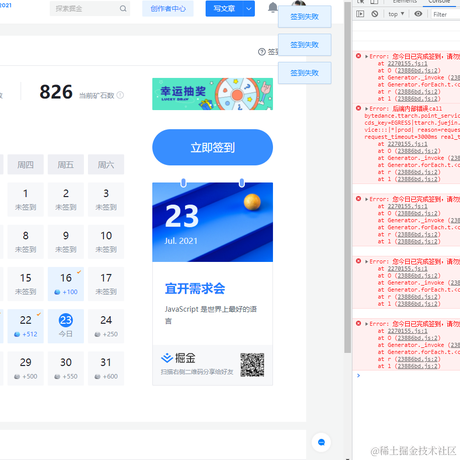This screenshot has width=460, height=460.
Task: Click the console prompt chevron
Action: (x=358, y=376)
